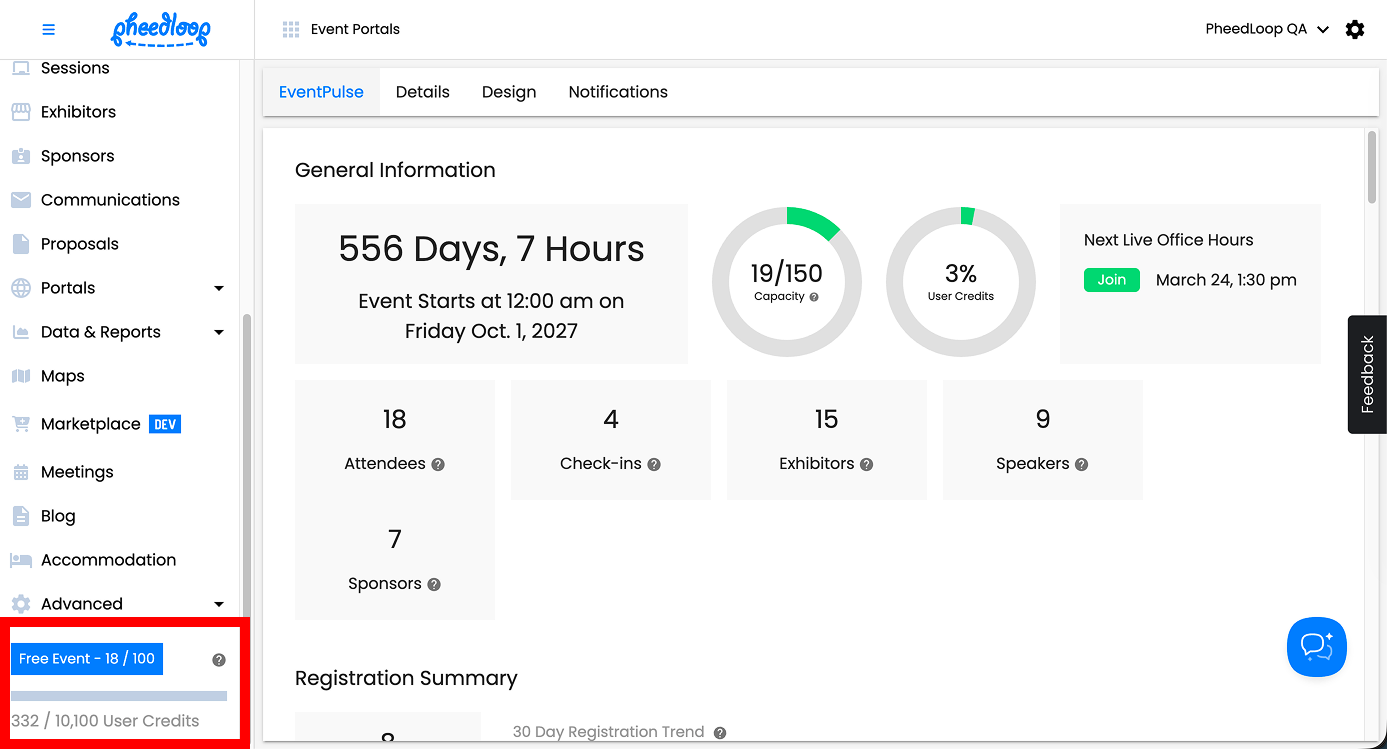Open the settings gear icon
The image size is (1387, 749).
1355,30
